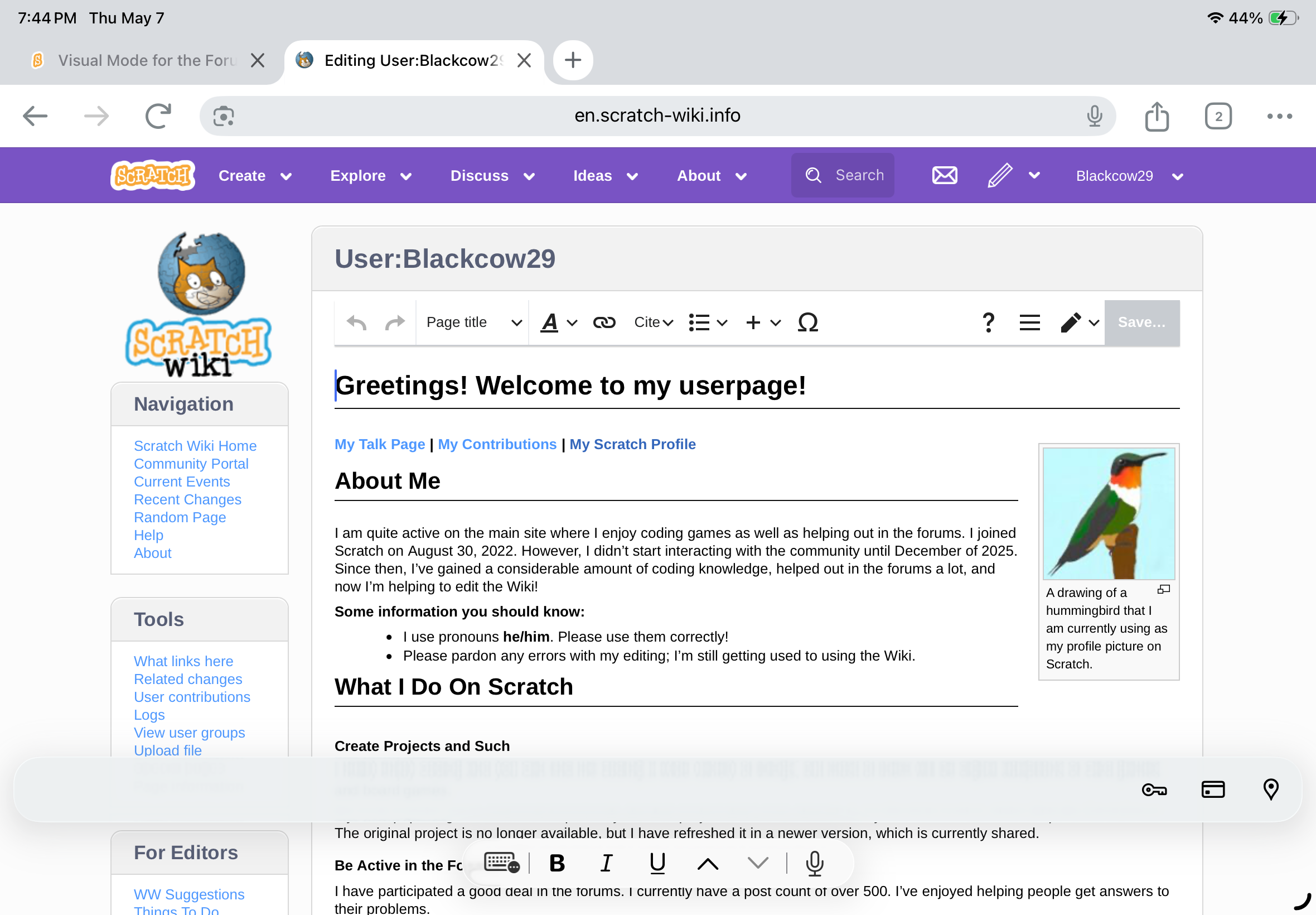Insert a link with the chain icon
Viewport: 1316px width, 915px height.
tap(604, 323)
